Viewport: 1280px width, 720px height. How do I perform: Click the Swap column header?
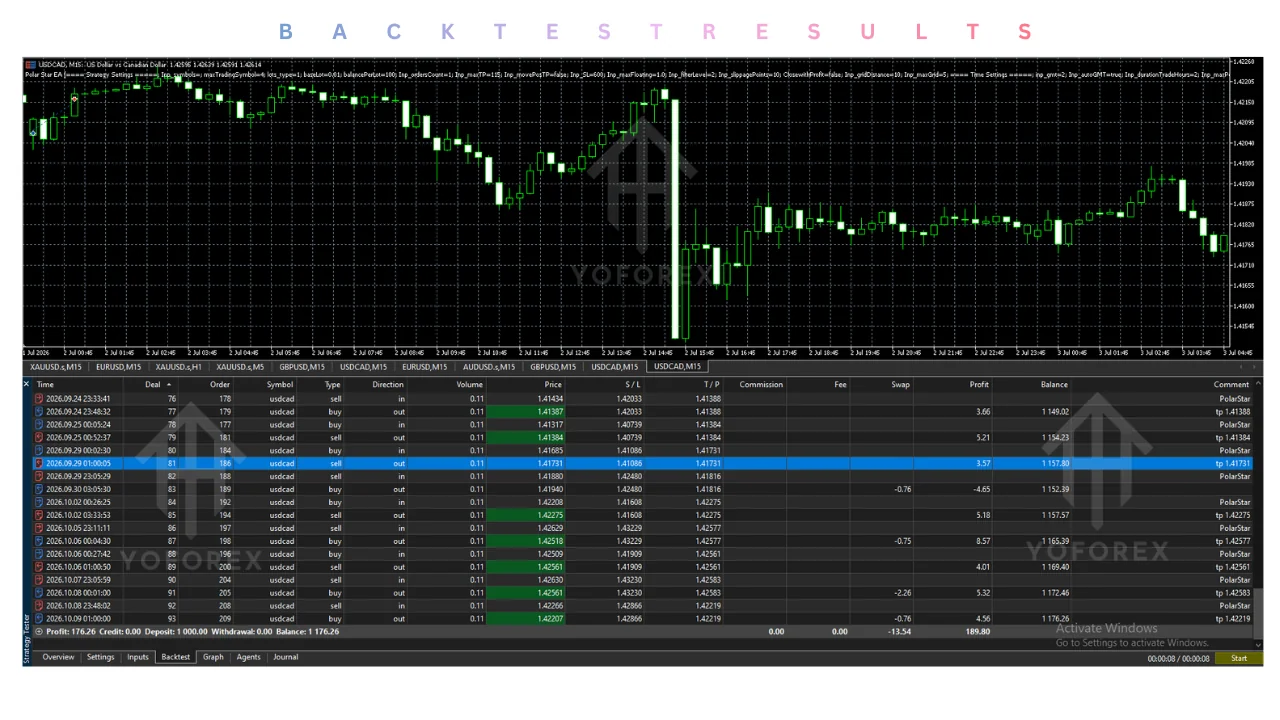[x=900, y=385]
